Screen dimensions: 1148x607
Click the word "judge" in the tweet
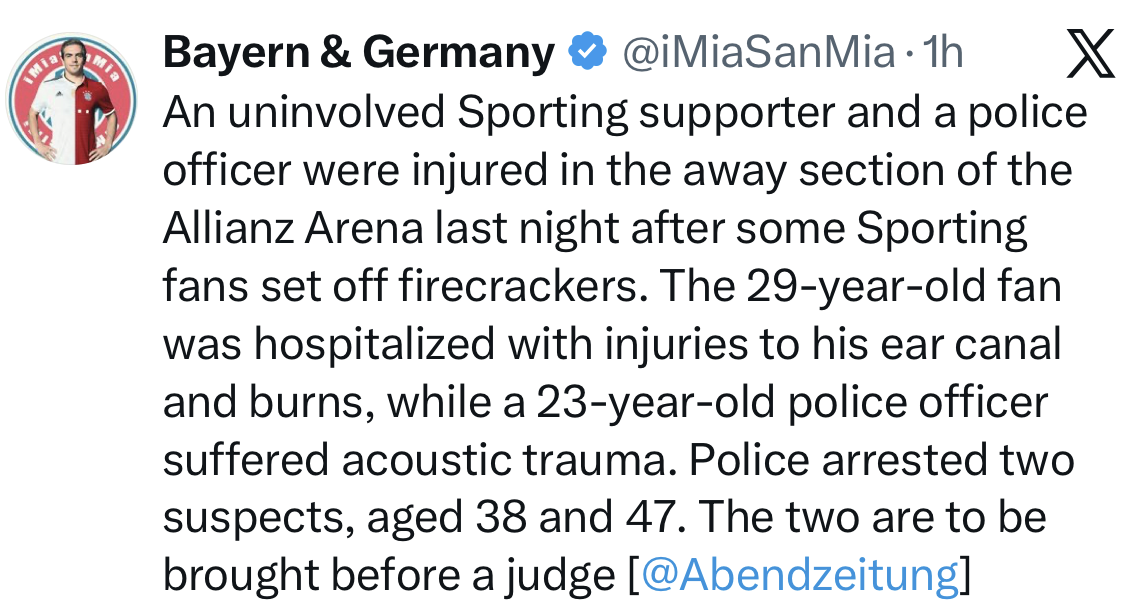pos(562,575)
